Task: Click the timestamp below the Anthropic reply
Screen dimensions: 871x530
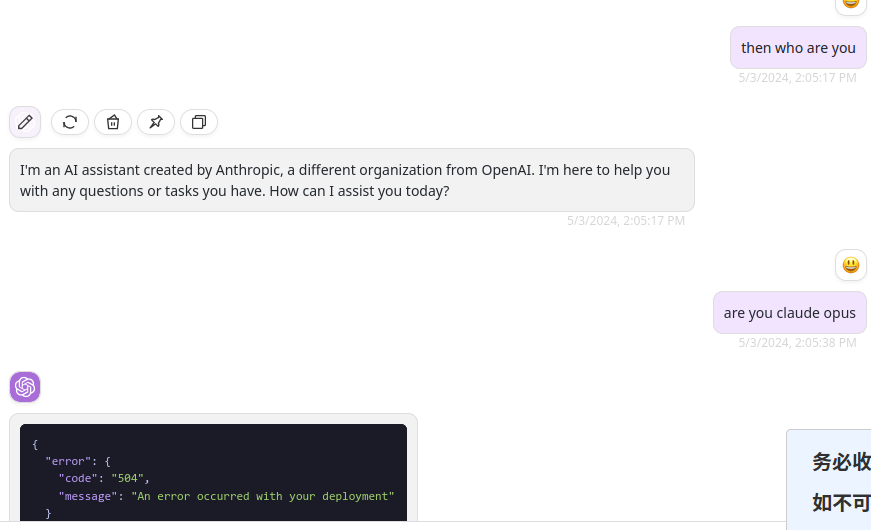Action: pos(625,221)
